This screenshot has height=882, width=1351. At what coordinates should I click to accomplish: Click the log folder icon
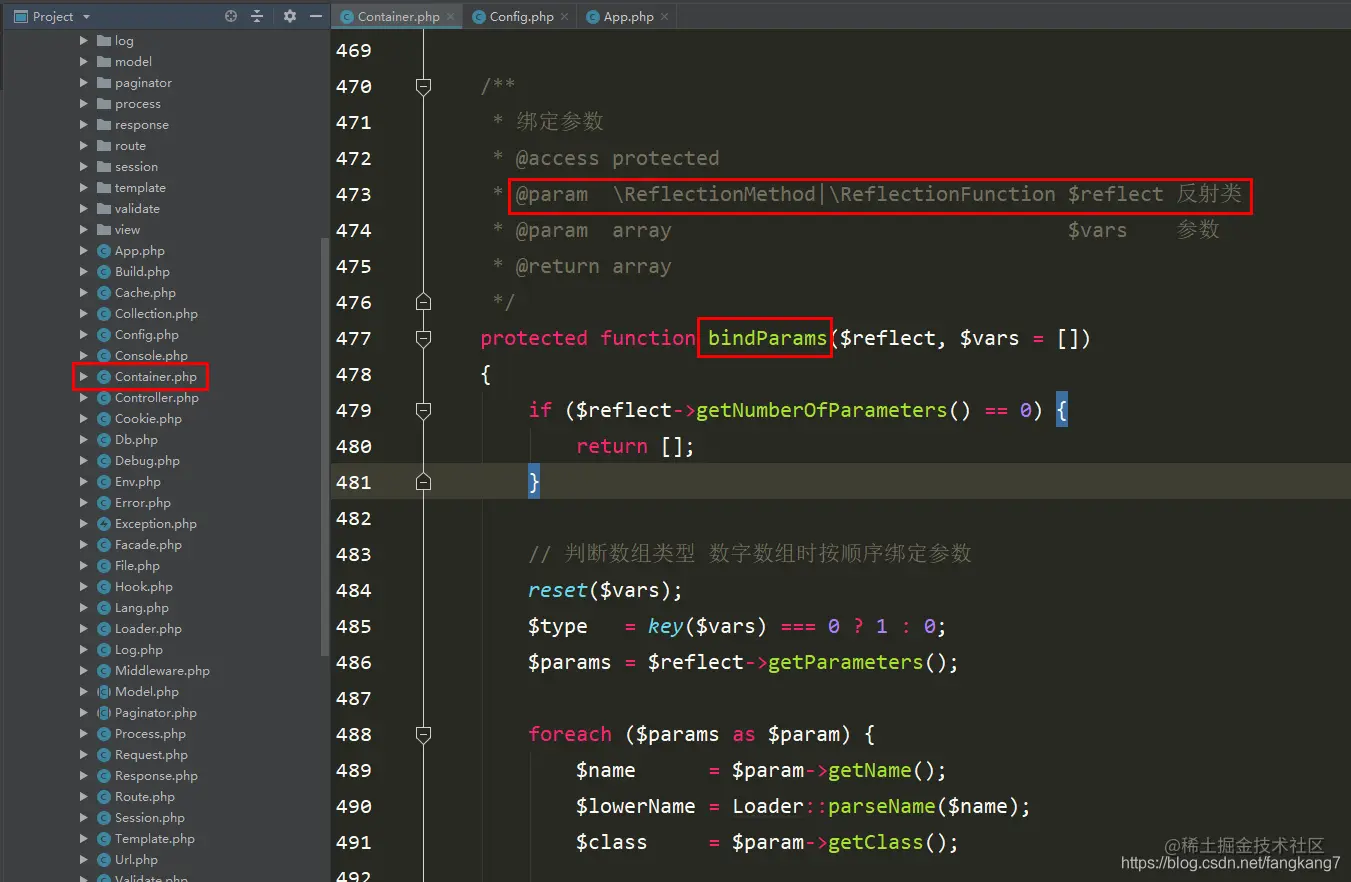pos(104,41)
